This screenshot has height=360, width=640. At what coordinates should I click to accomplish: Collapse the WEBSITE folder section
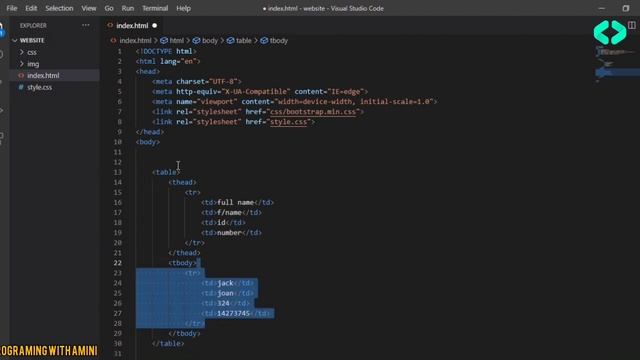[x=32, y=40]
